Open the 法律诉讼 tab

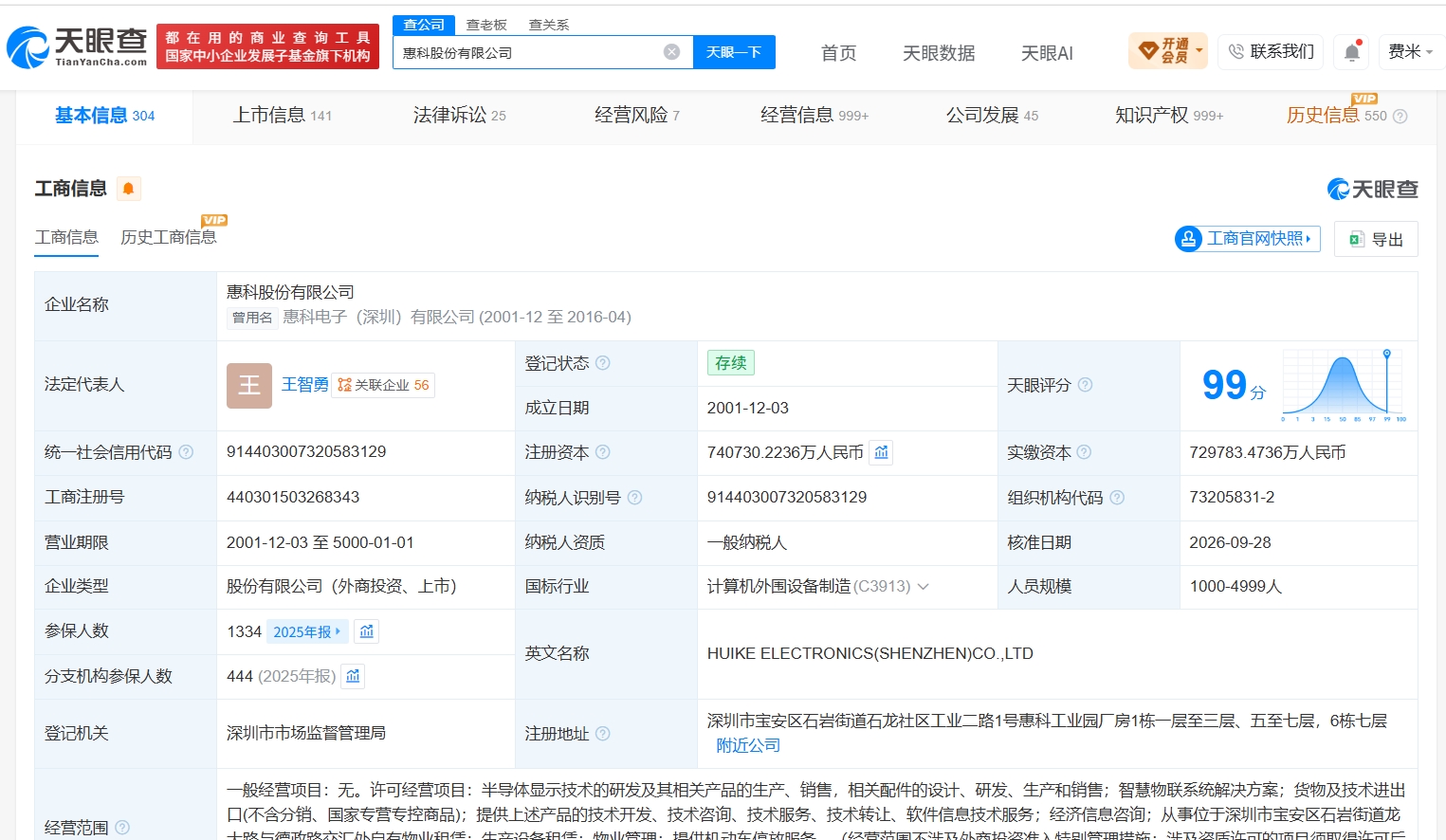click(x=459, y=116)
